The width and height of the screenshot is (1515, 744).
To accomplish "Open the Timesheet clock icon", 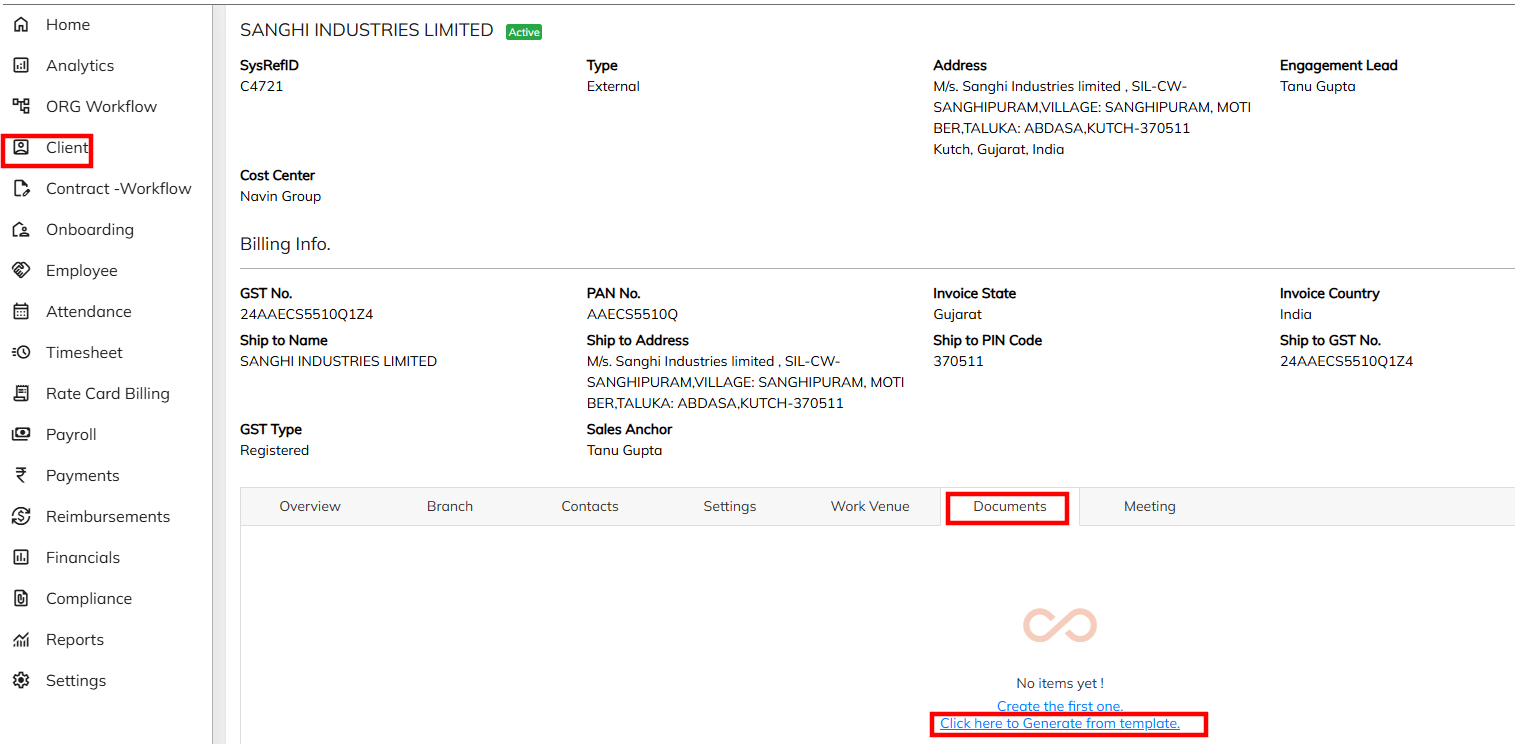I will [x=21, y=352].
